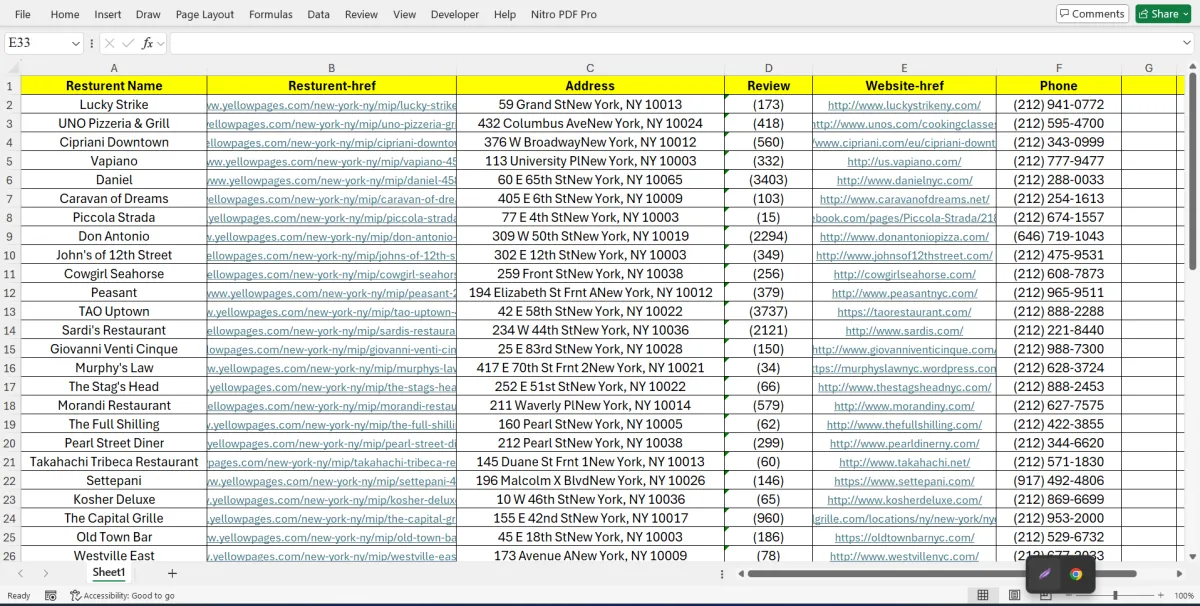Screen dimensions: 1200x606
Task: Open the Review ribbon tab
Action: tap(361, 14)
